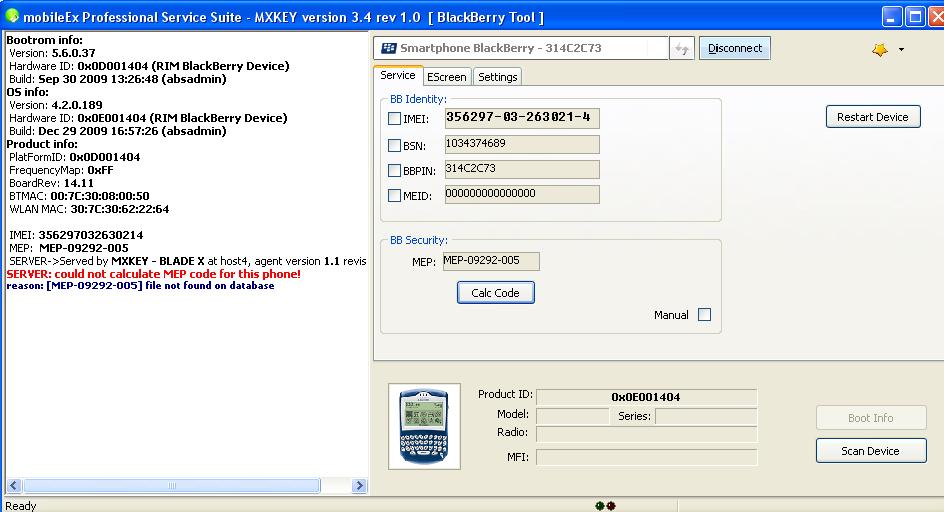The height and width of the screenshot is (512, 944).
Task: Check the BBPIN checkbox
Action: [x=394, y=170]
